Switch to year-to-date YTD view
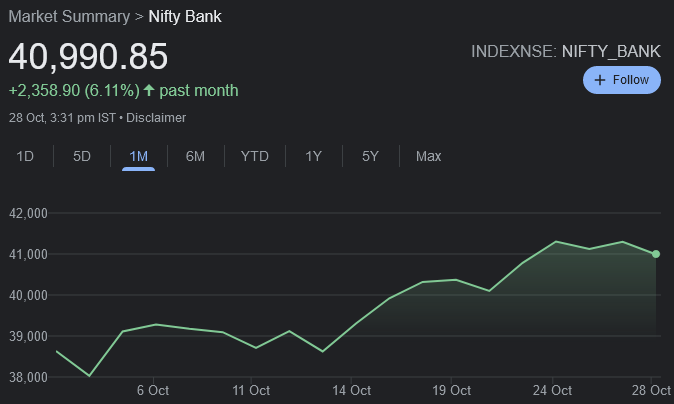Screen dimensions: 674x404 [x=254, y=156]
